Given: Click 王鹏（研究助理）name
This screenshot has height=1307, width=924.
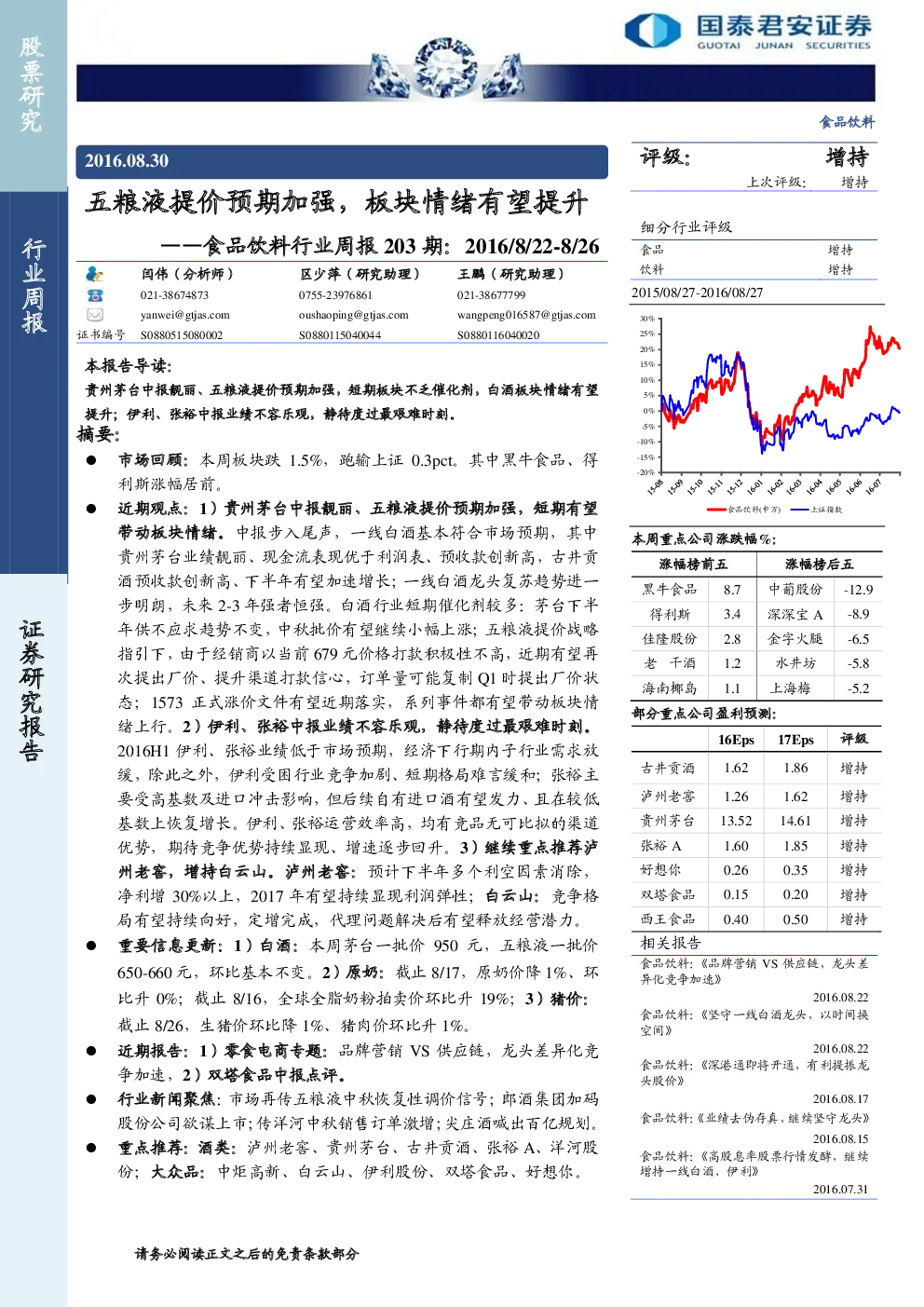Looking at the screenshot, I should [511, 274].
